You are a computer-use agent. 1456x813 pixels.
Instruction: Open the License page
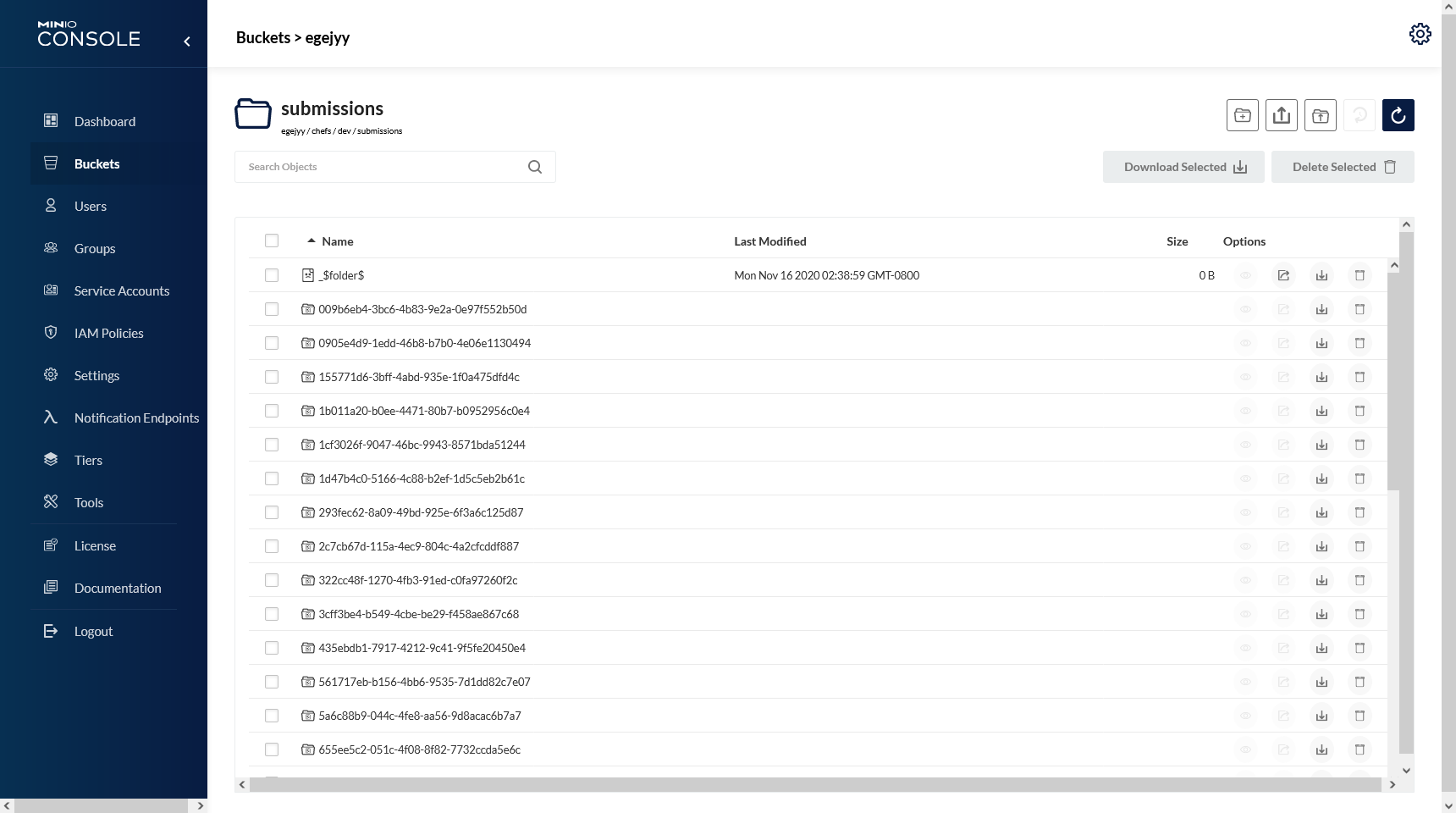(x=119, y=545)
